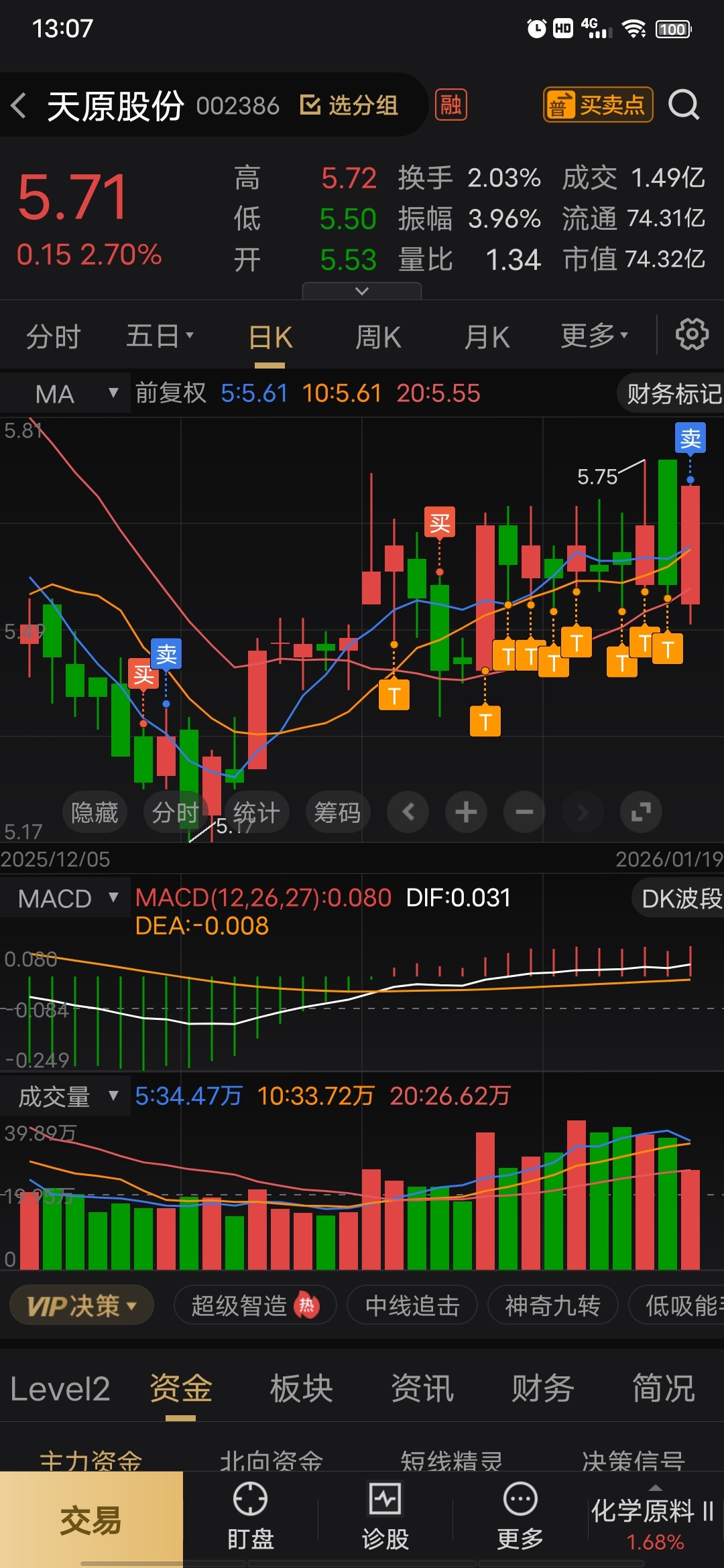
Task: Open chart settings gear icon
Action: click(x=692, y=334)
